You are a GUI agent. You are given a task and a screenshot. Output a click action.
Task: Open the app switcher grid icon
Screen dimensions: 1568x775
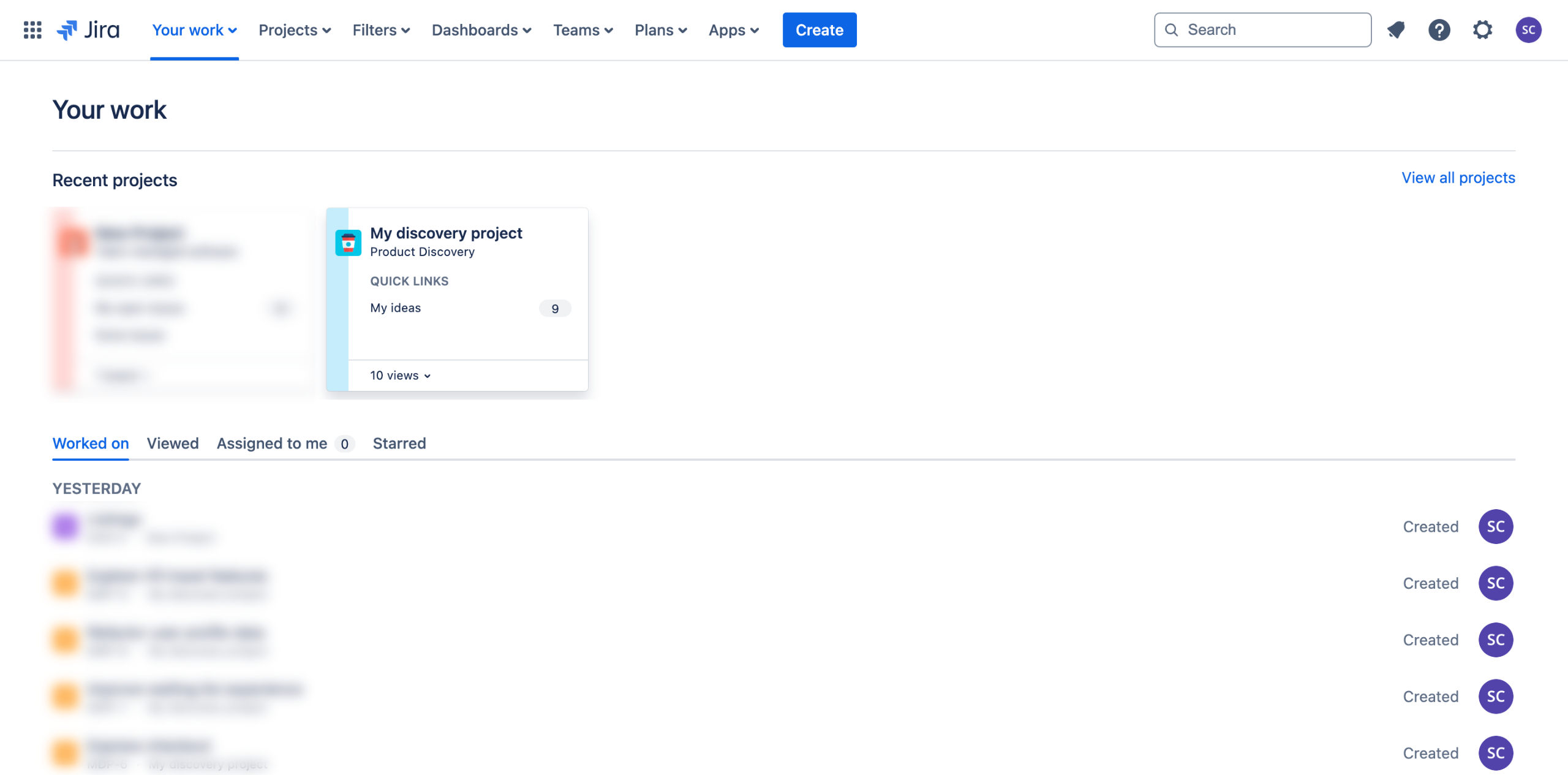[32, 30]
